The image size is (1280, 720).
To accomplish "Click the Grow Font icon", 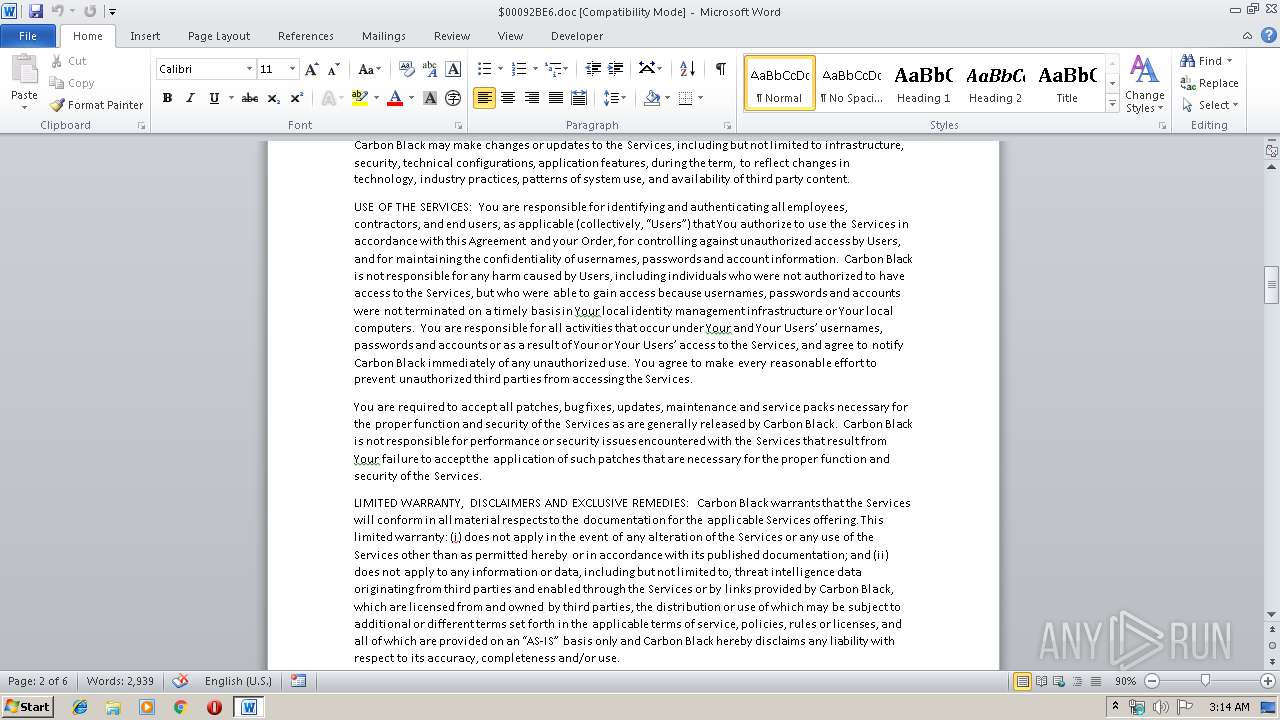I will [x=312, y=69].
